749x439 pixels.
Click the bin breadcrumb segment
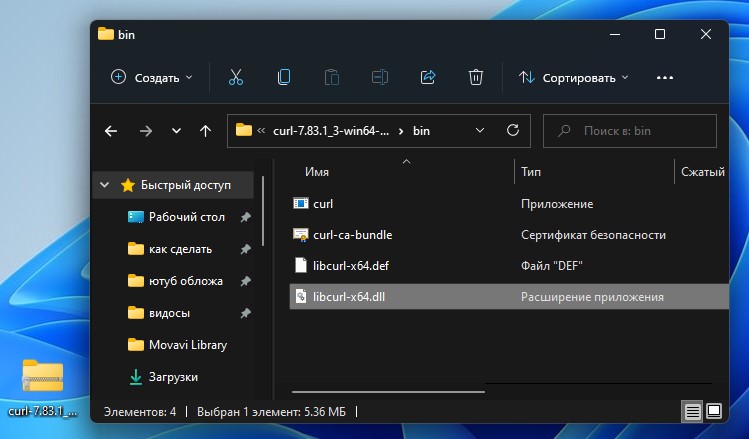[421, 131]
